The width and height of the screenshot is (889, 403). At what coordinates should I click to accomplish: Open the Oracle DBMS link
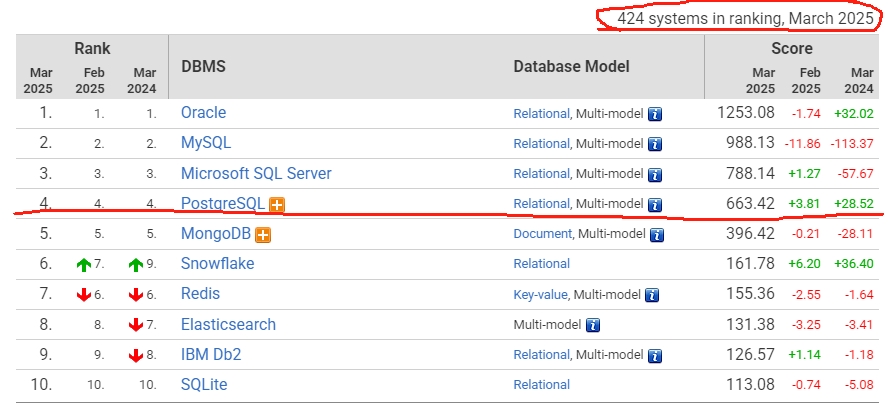tap(204, 112)
